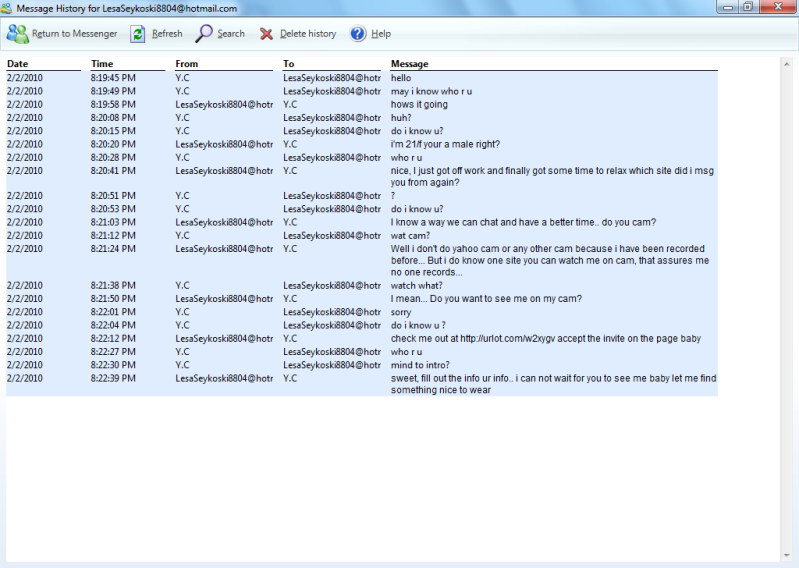
Task: Open Search from the toolbar text
Action: pos(231,34)
